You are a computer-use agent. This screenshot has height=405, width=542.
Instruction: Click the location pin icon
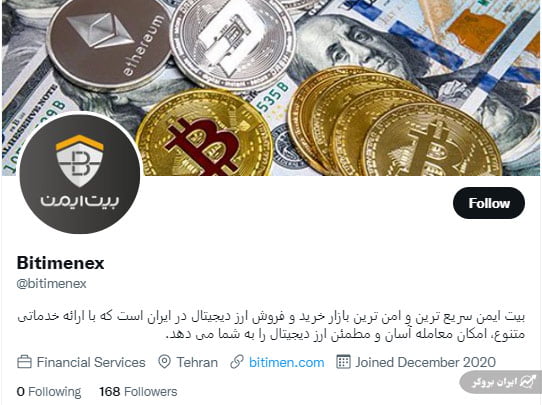[164, 362]
